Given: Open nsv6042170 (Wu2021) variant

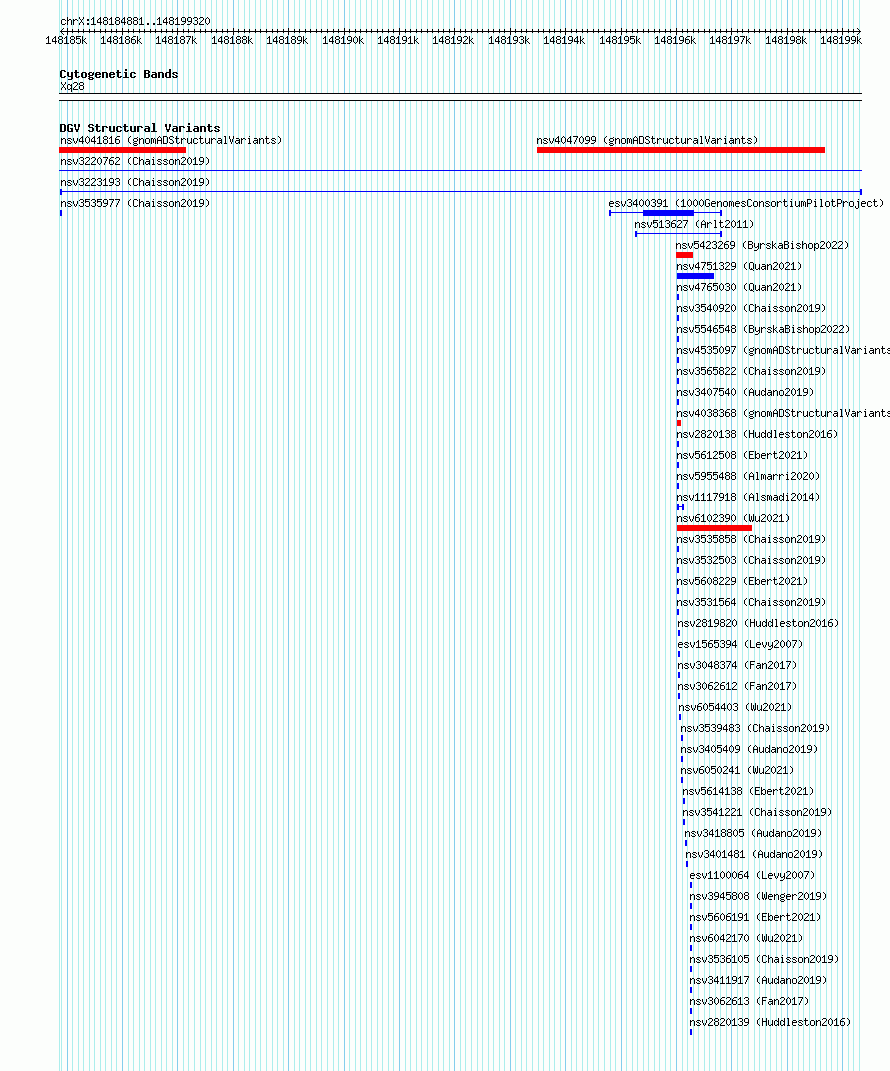Looking at the screenshot, I should coord(746,938).
